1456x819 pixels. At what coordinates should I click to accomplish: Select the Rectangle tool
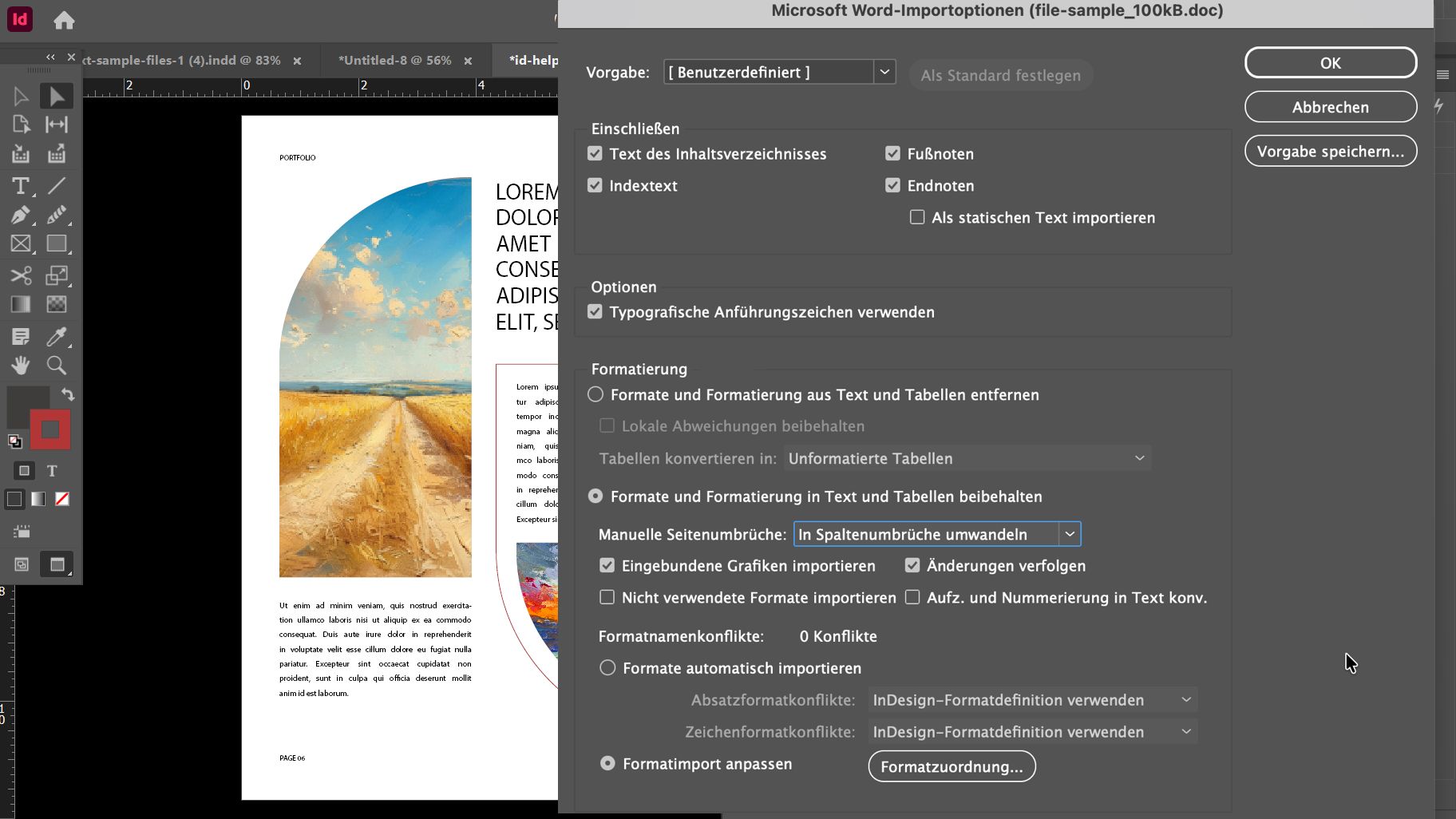pyautogui.click(x=57, y=243)
